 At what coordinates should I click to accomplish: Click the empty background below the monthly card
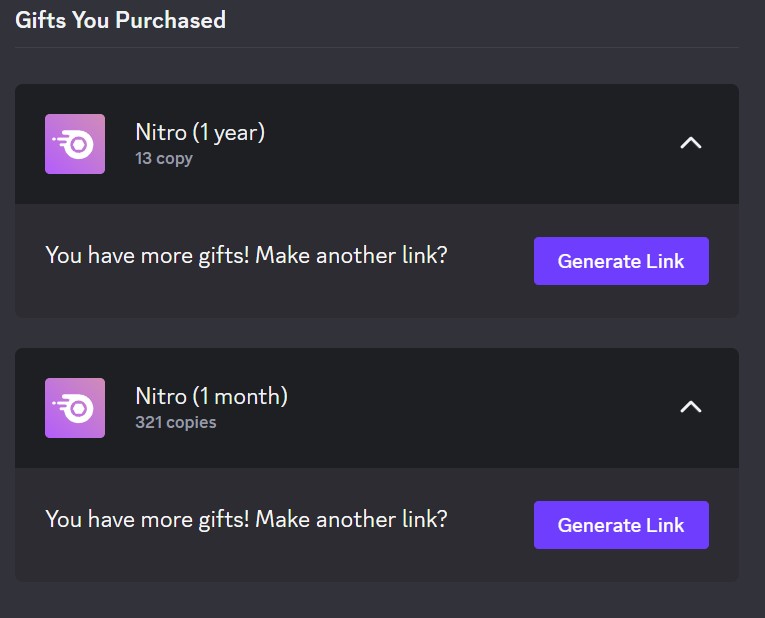376,600
